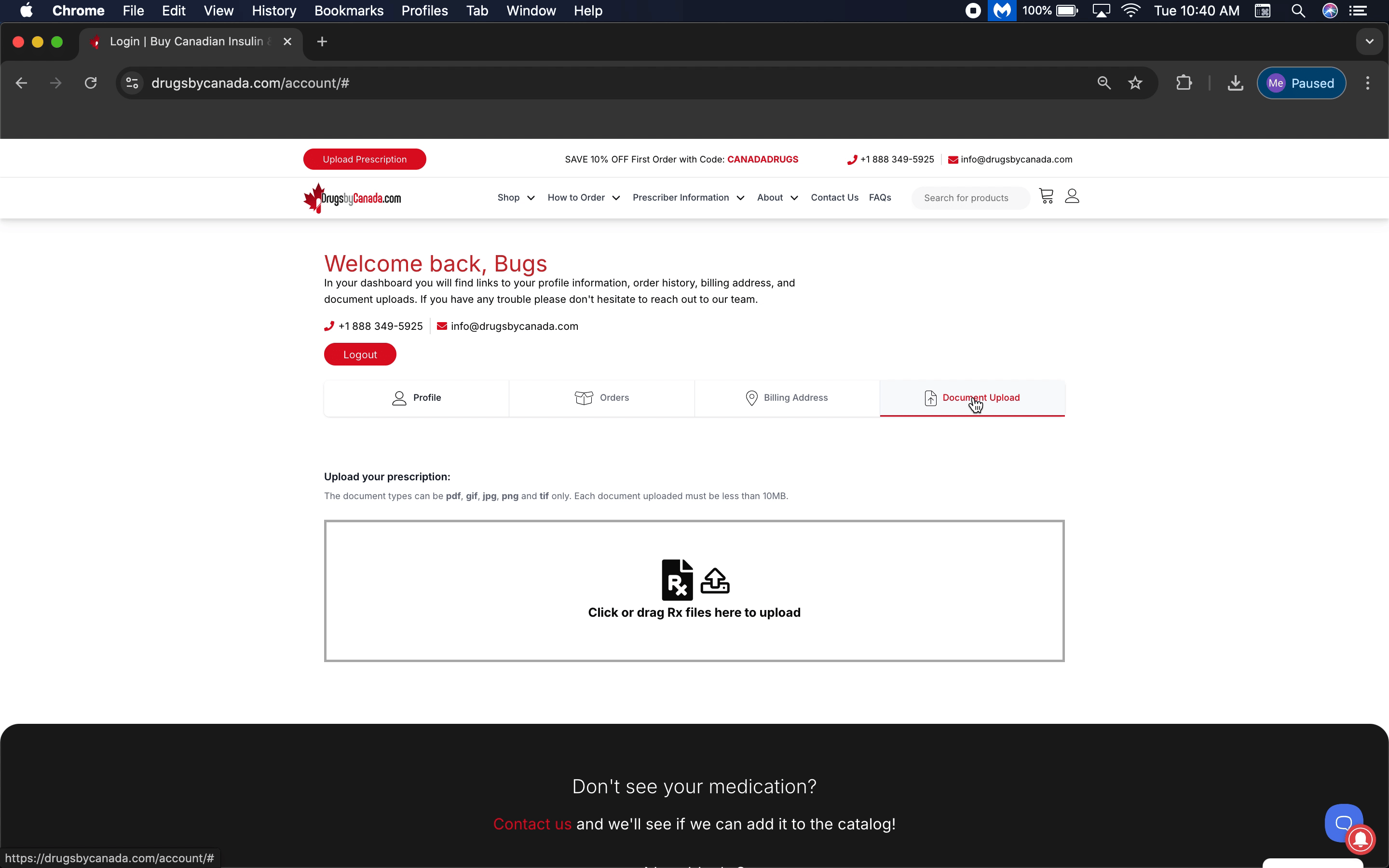Screen dimensions: 1389x868
Task: Click the Rx file upload icon
Action: click(677, 580)
